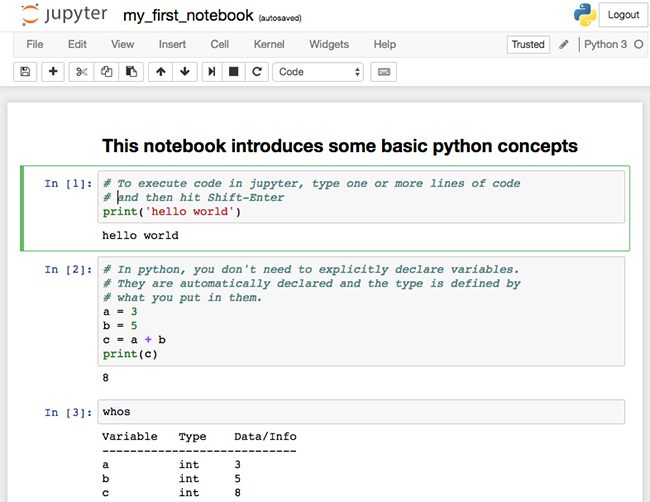This screenshot has width=650, height=502.
Task: Click the my_first_notebook title to rename
Action: pyautogui.click(x=188, y=16)
